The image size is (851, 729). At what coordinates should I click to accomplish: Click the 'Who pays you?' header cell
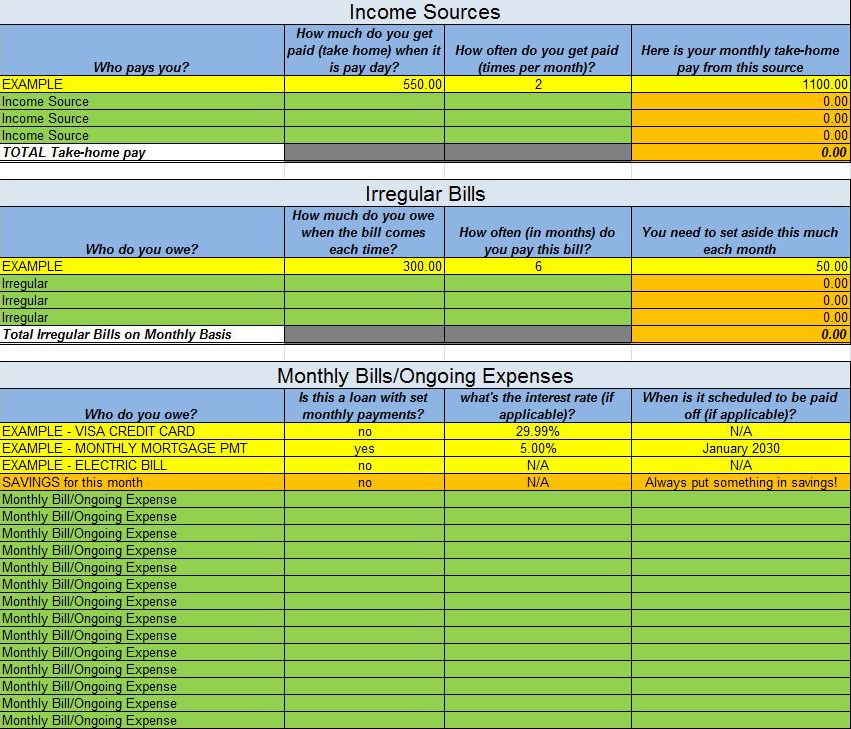[142, 50]
